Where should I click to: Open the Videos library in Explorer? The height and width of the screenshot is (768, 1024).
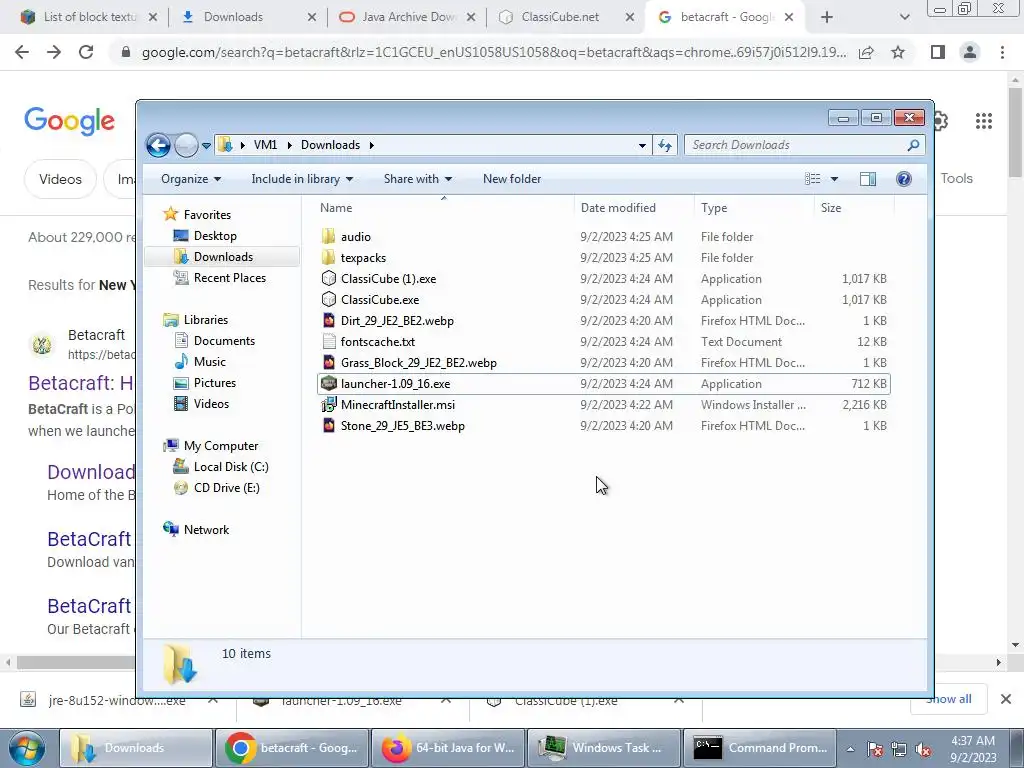point(211,404)
